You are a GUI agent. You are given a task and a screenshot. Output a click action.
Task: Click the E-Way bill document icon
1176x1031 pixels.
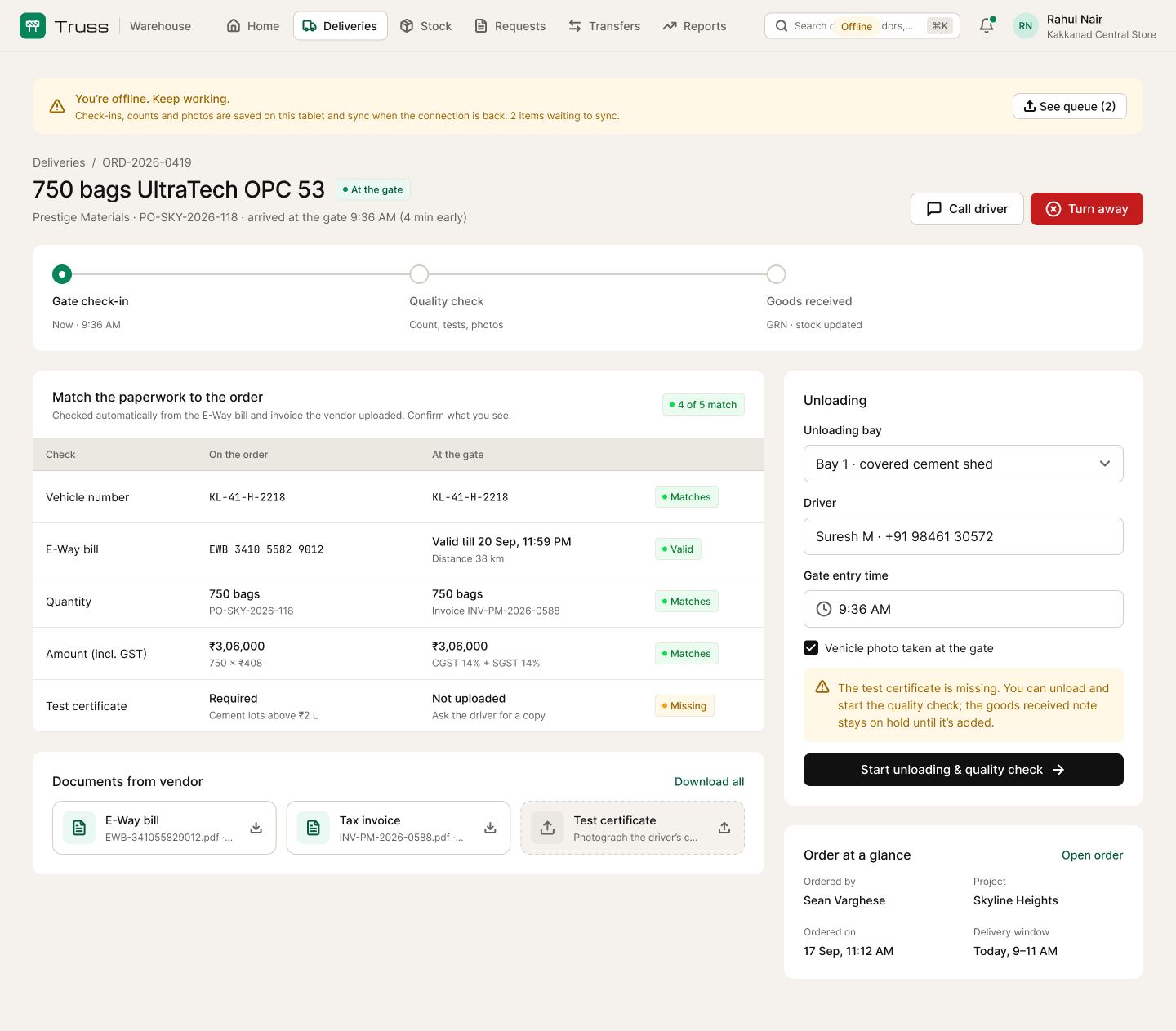coord(79,828)
